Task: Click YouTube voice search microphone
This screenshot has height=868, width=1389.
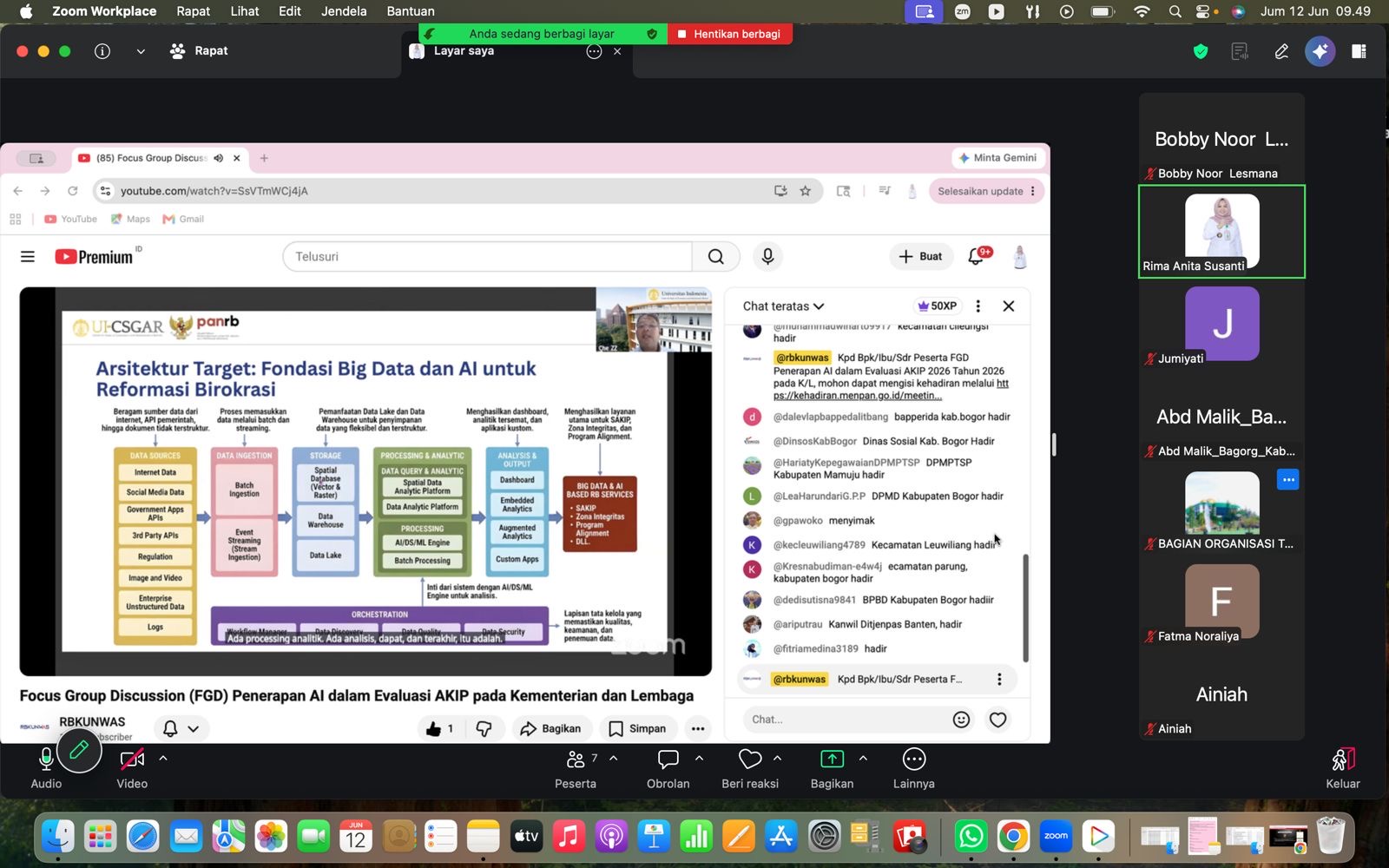Action: pos(767,256)
